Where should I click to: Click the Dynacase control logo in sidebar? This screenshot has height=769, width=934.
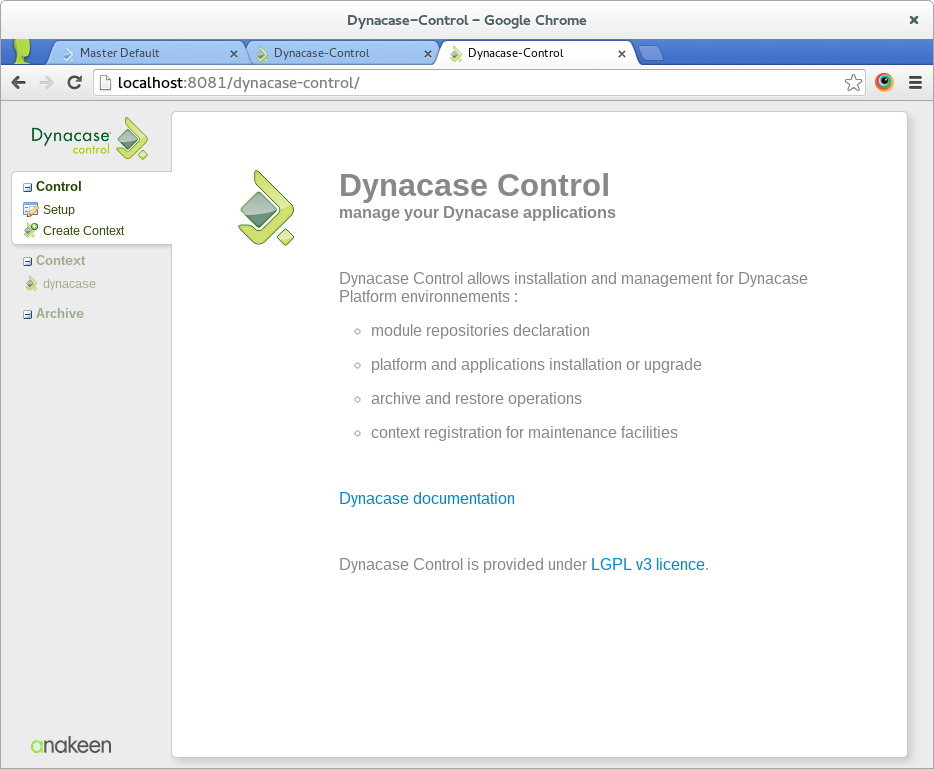89,138
